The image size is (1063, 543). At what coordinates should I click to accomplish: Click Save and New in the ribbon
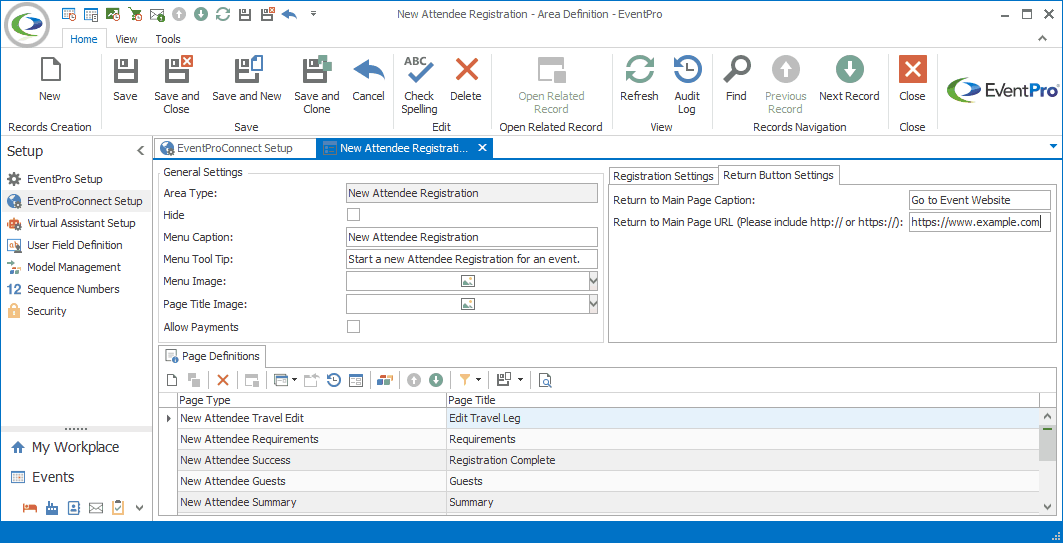247,79
